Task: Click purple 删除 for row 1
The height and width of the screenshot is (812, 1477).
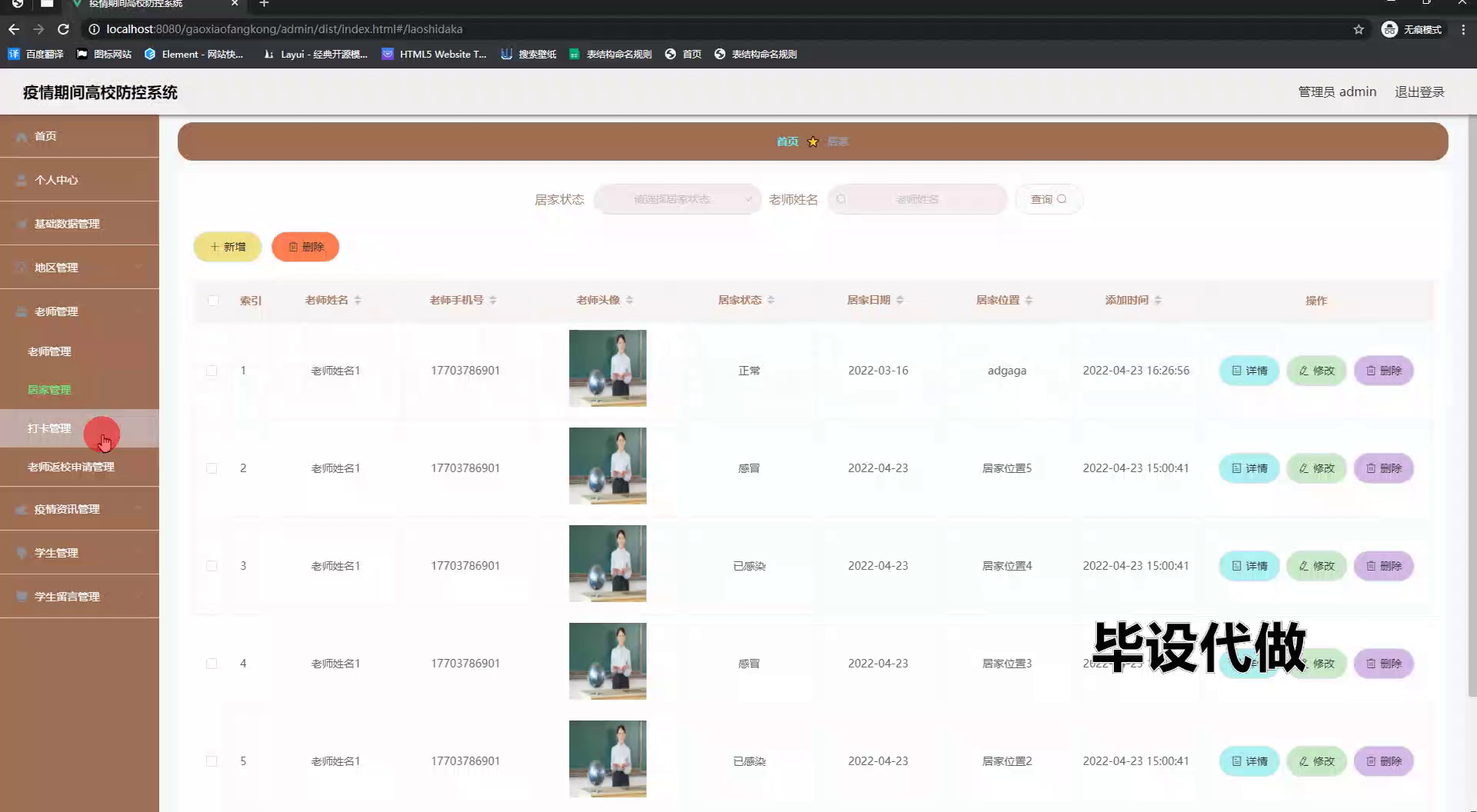Action: (1384, 371)
